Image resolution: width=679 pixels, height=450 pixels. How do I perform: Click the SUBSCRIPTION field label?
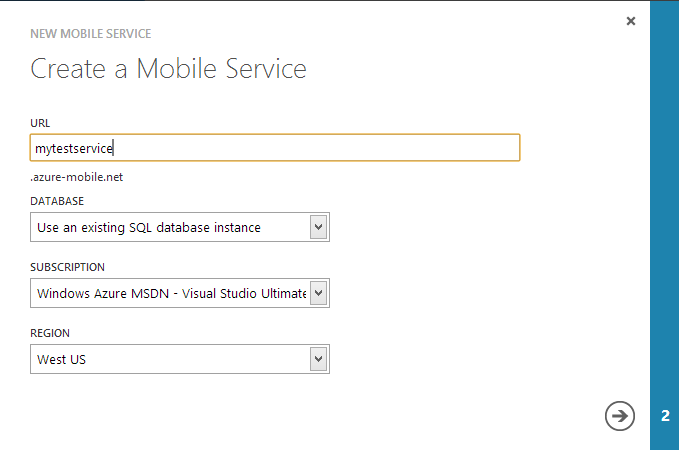[x=67, y=267]
